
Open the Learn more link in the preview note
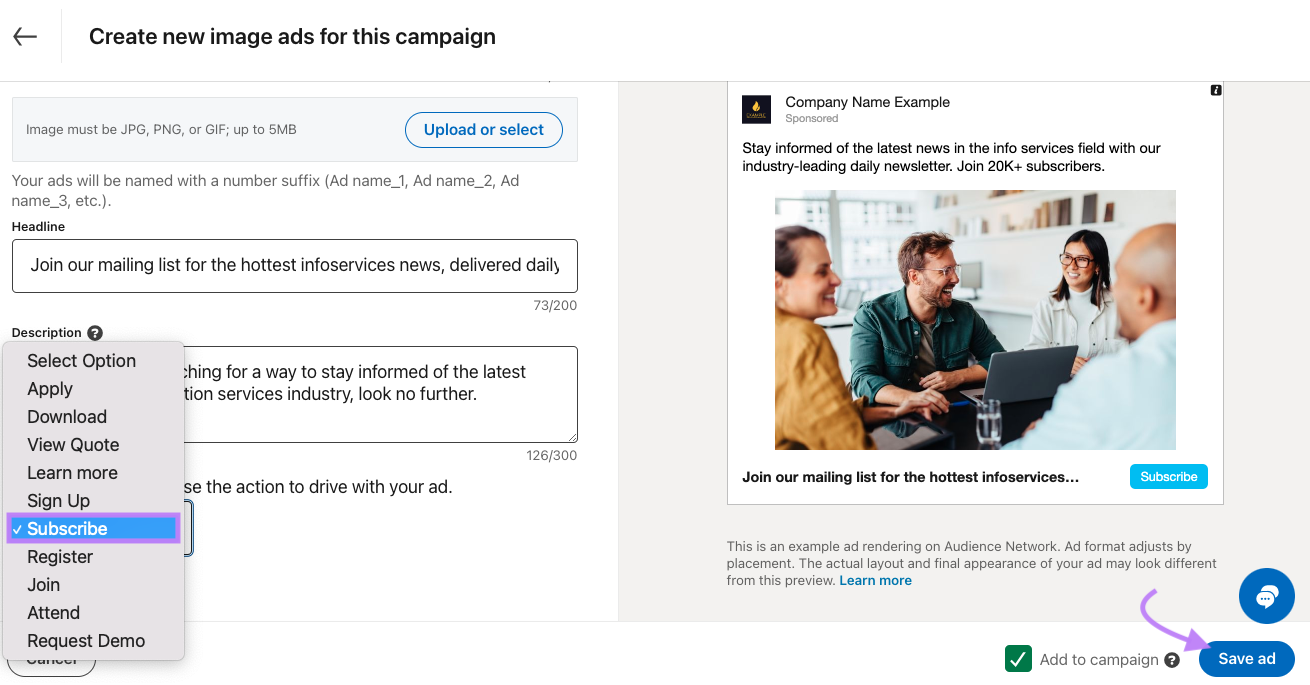point(875,579)
